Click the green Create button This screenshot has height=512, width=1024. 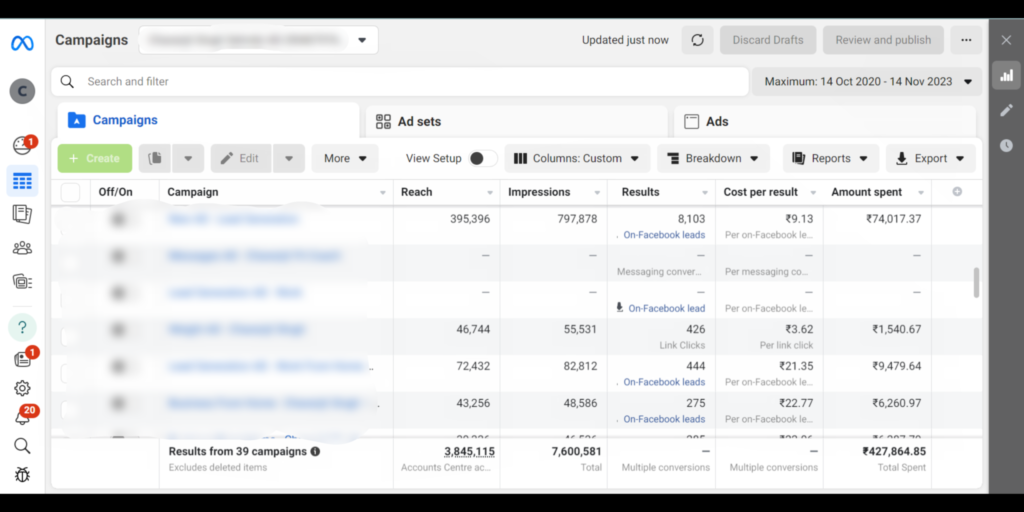[95, 158]
